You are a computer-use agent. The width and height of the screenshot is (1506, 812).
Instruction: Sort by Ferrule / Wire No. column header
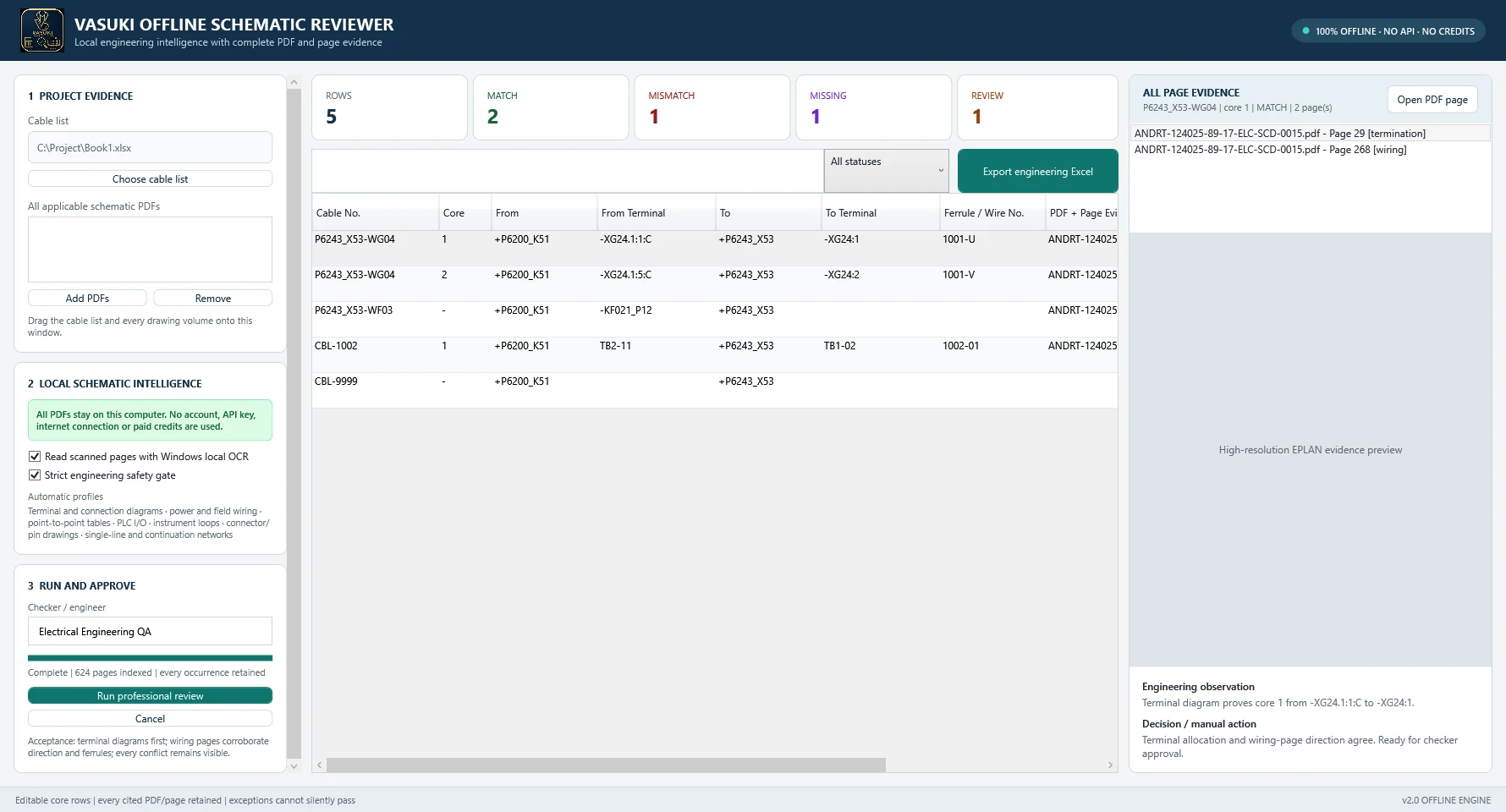[993, 212]
